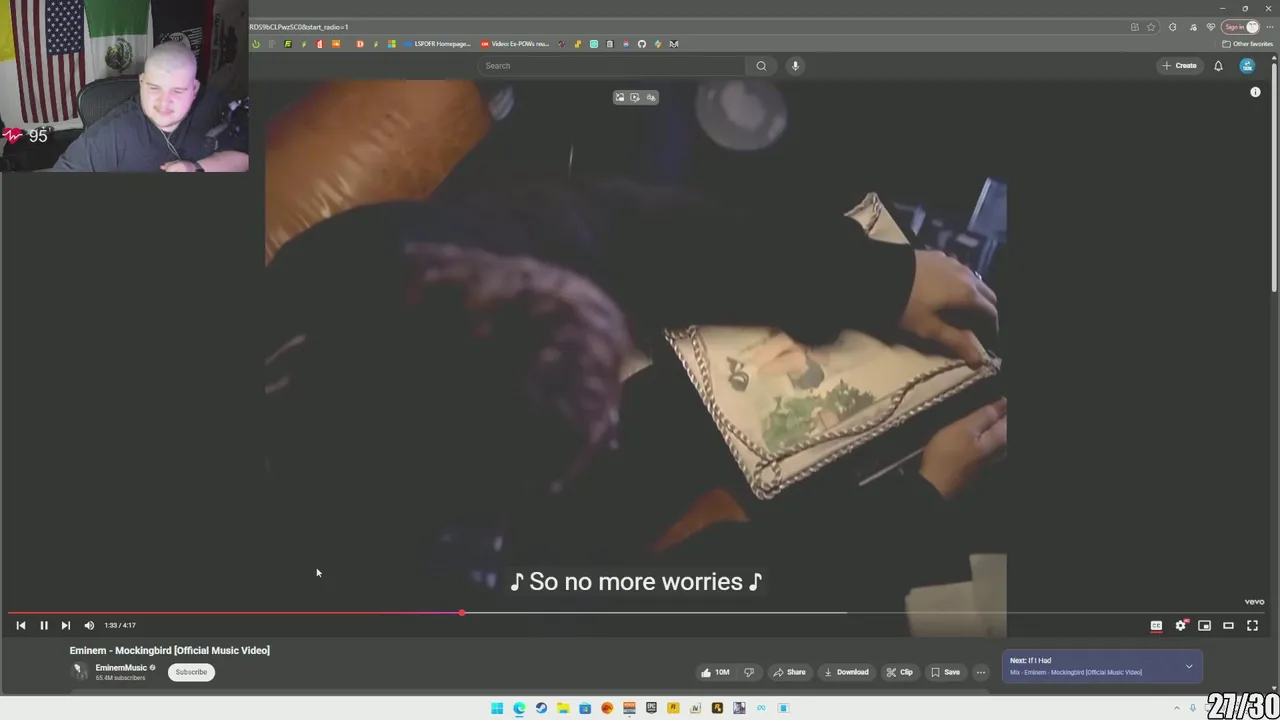This screenshot has width=1280, height=720.
Task: Click the middle overlay icon above the video
Action: [x=635, y=97]
